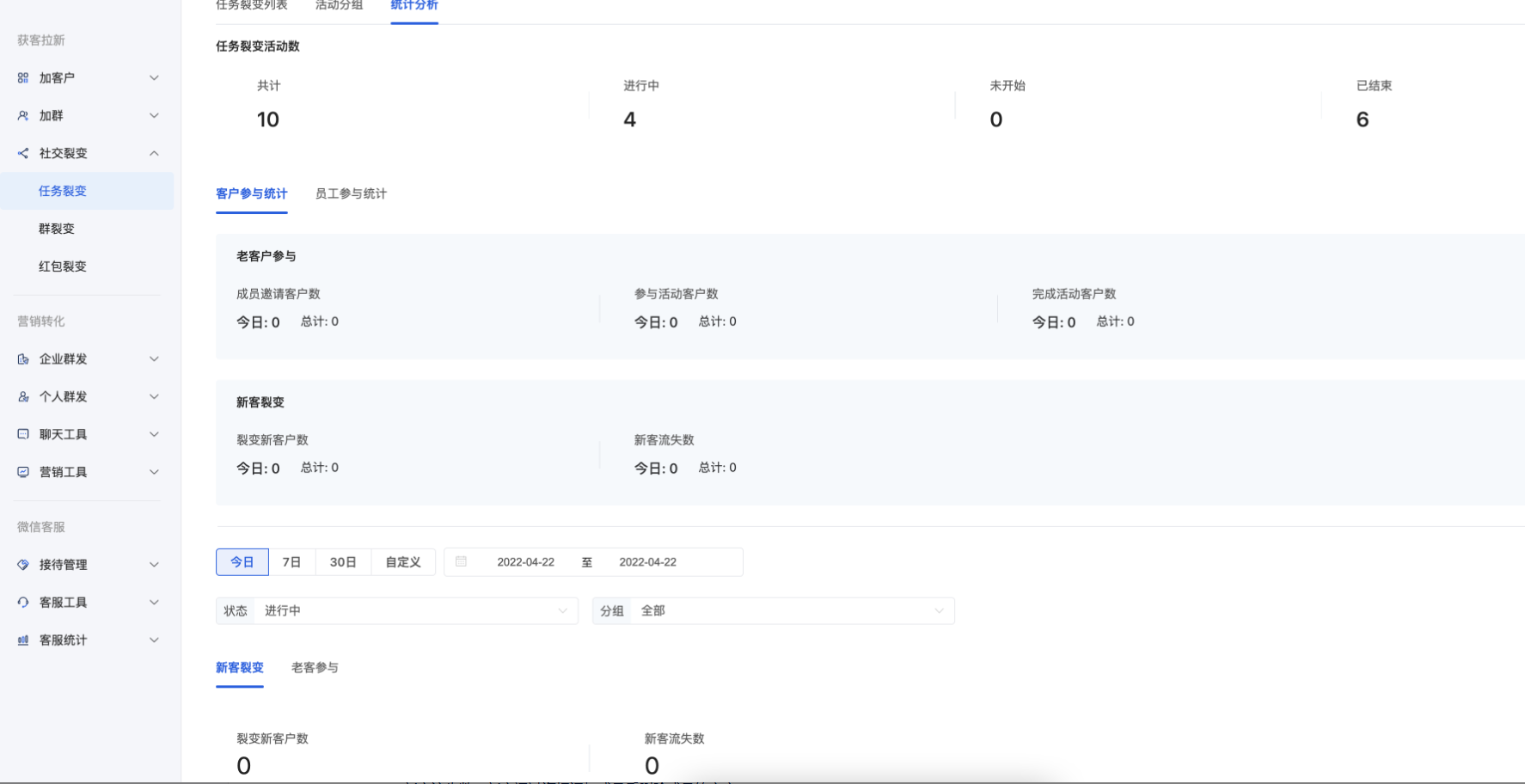Click the 加客户 sidebar icon

pos(23,78)
